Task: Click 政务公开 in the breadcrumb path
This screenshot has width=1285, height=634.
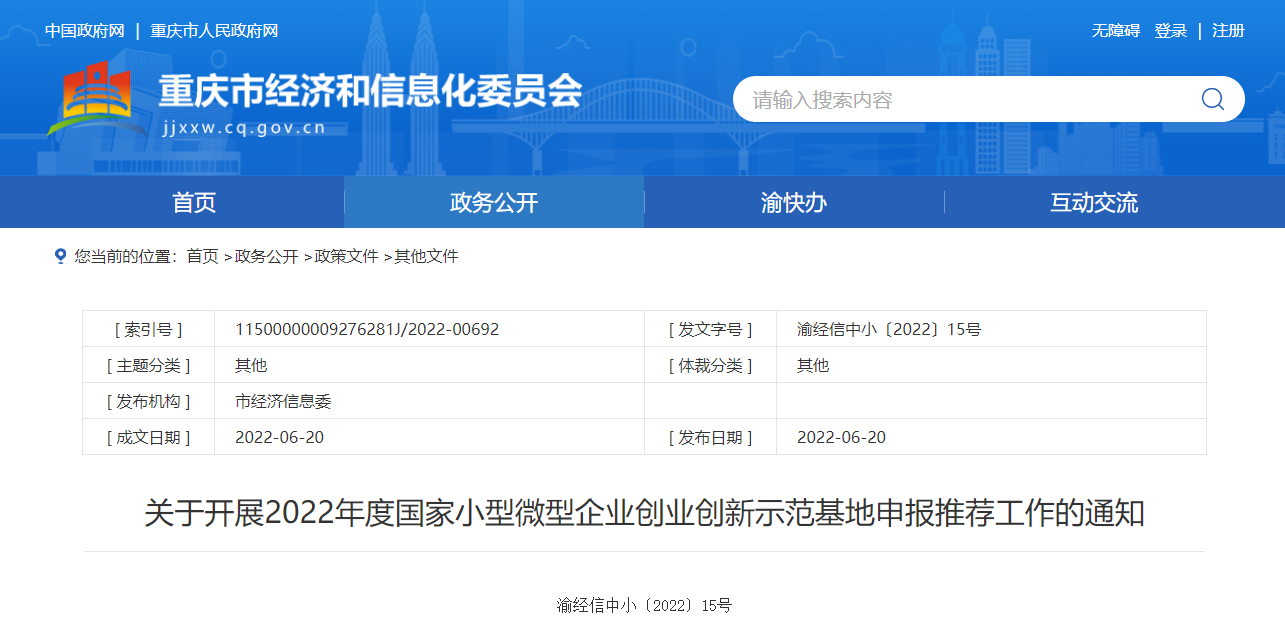Action: pyautogui.click(x=266, y=256)
